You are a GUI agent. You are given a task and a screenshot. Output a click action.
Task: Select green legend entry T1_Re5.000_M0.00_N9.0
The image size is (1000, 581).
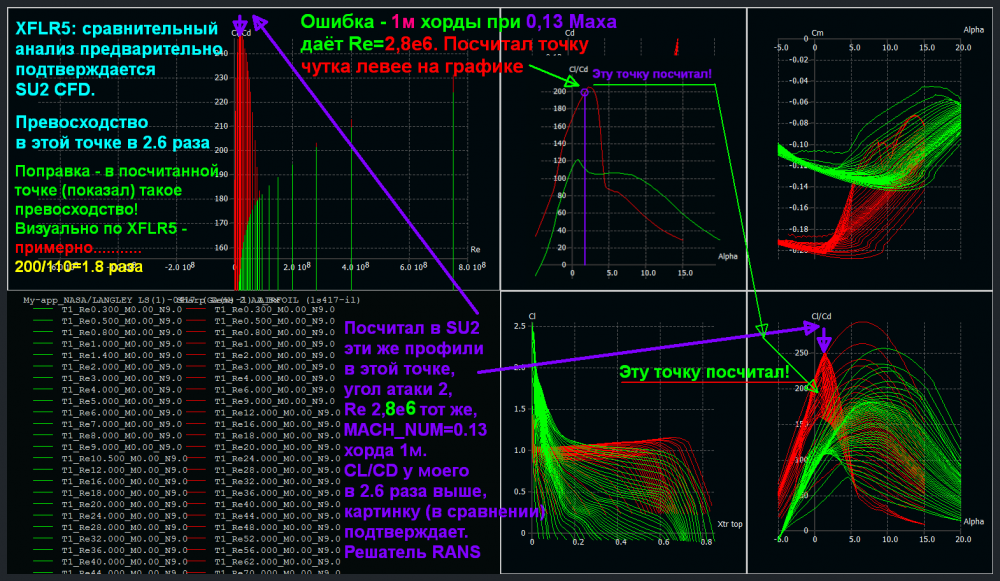point(122,401)
